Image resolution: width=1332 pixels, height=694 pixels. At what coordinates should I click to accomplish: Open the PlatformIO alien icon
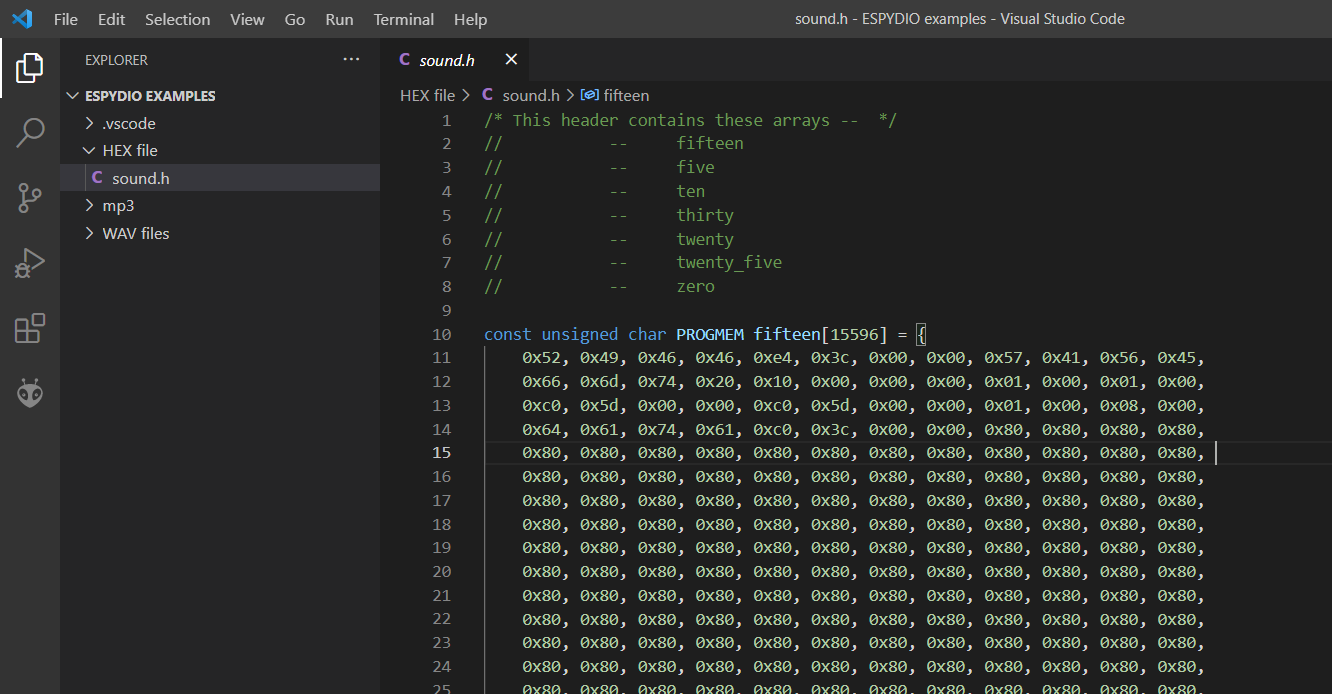(30, 393)
